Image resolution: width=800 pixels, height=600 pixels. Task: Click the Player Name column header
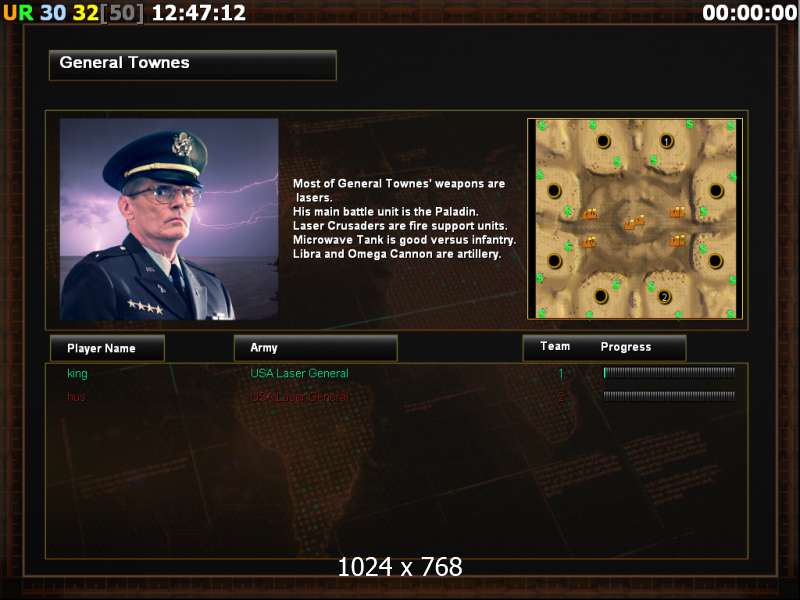[x=107, y=348]
